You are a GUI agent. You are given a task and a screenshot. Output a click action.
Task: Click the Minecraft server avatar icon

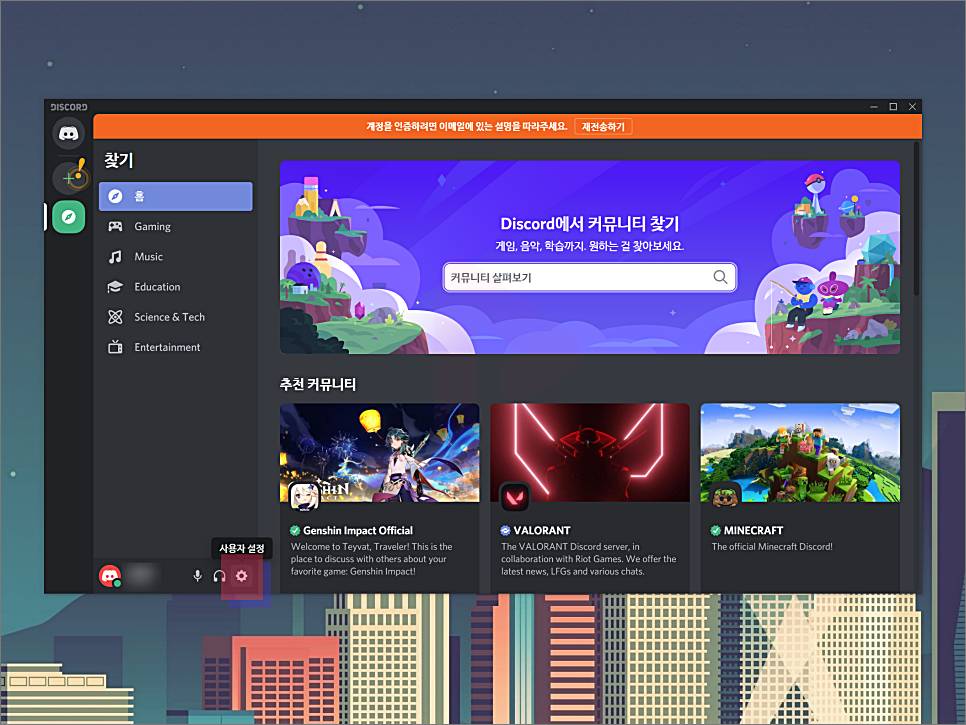(725, 496)
